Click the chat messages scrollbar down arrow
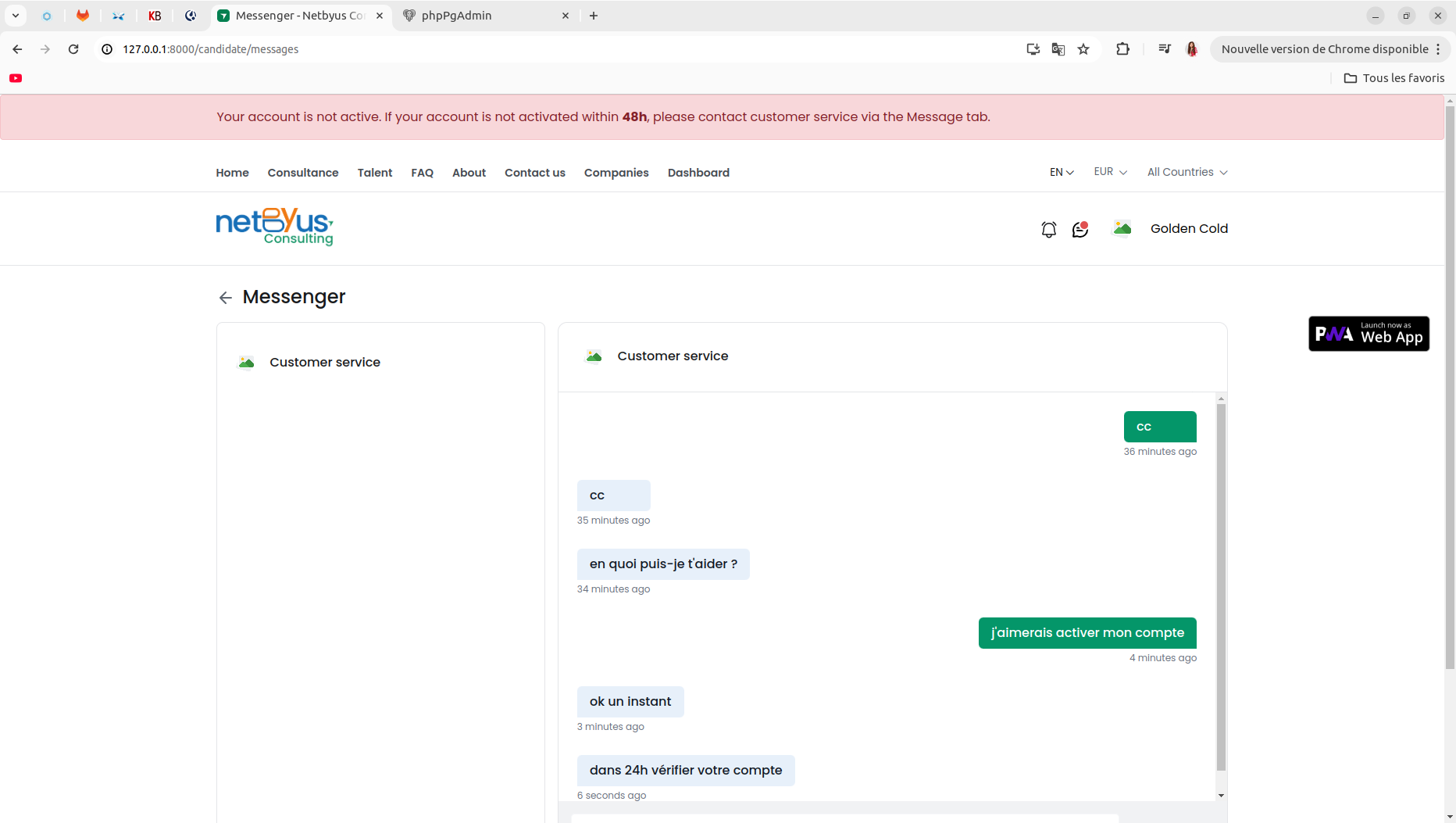 coord(1221,796)
